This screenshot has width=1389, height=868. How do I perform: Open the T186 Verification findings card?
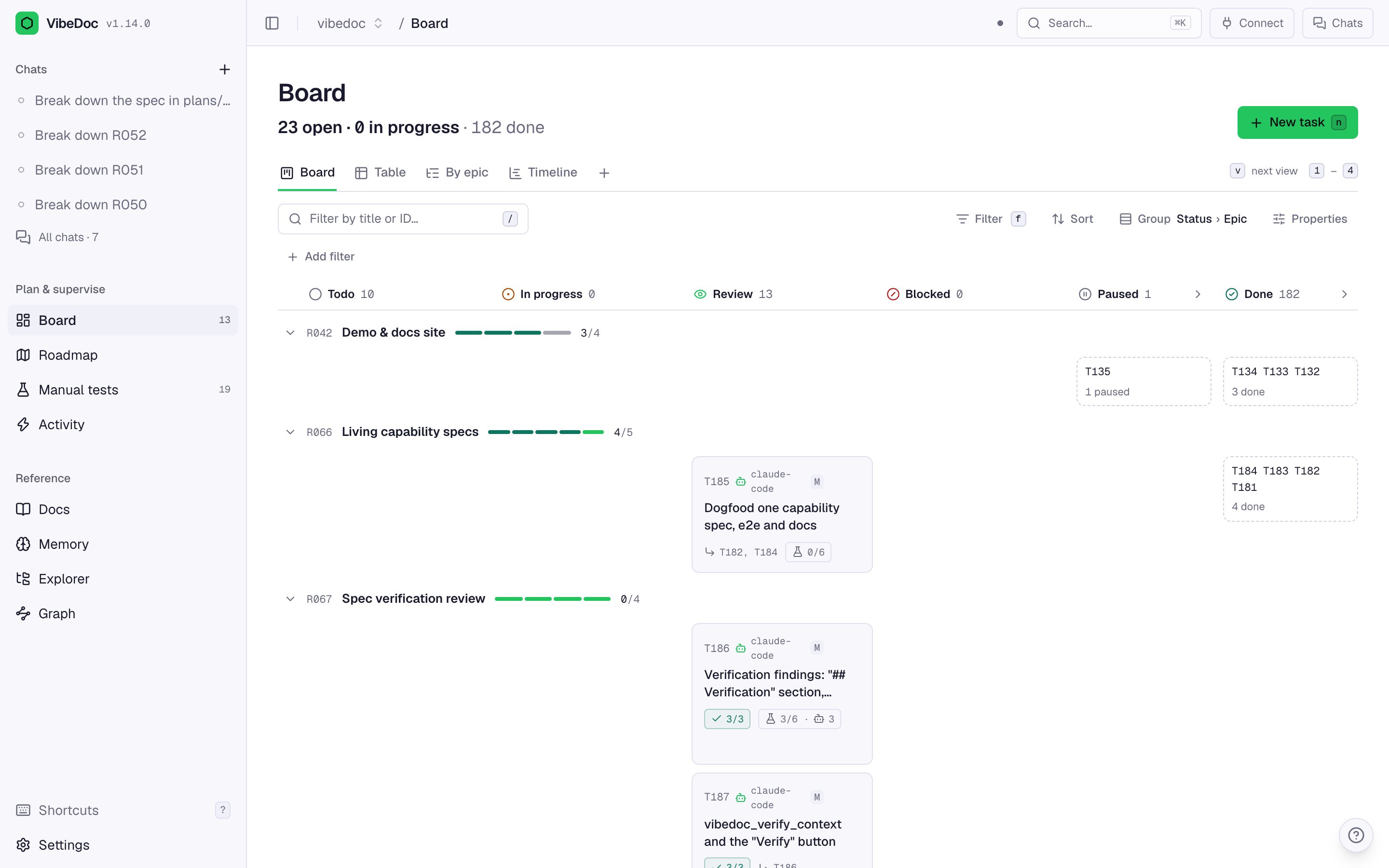[x=782, y=693]
